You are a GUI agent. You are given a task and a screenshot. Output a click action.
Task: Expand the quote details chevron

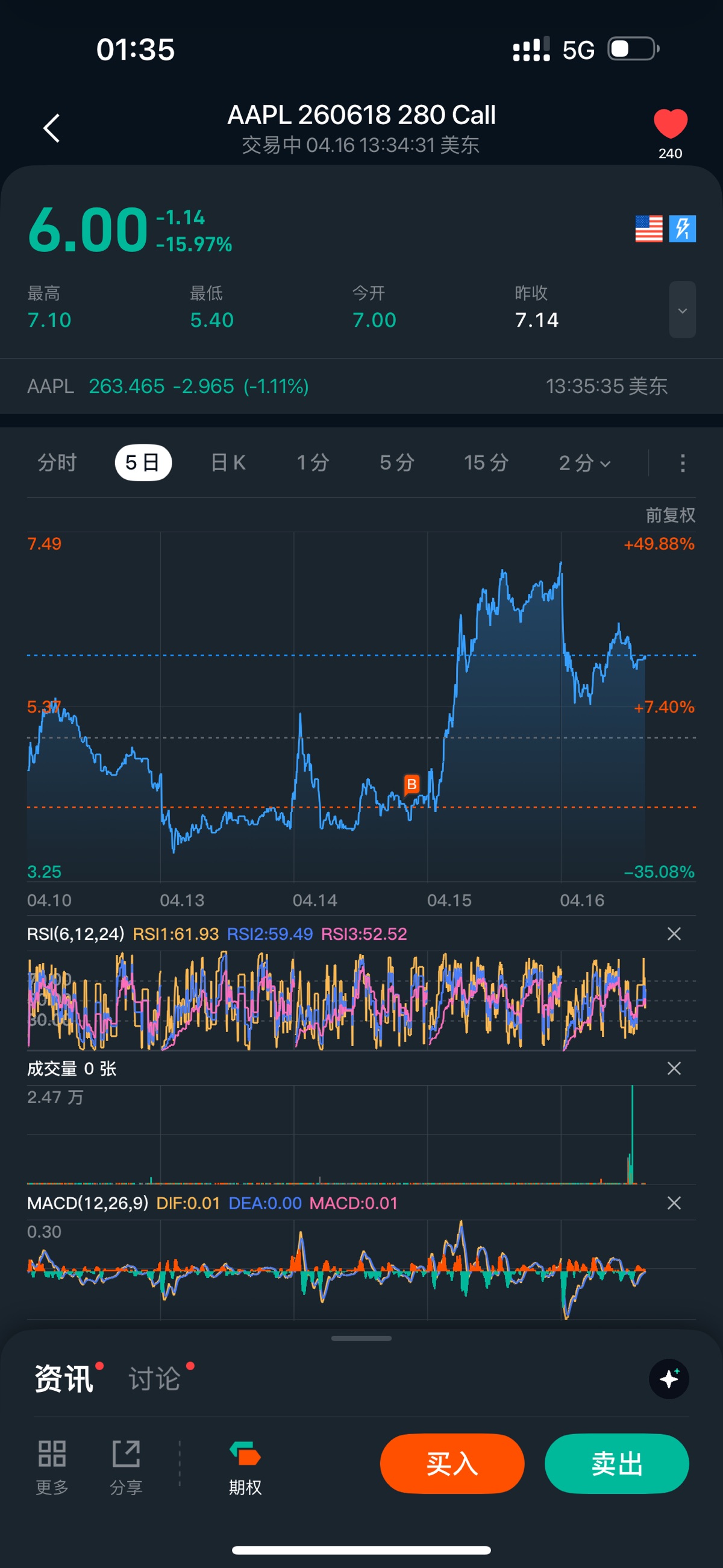pyautogui.click(x=682, y=310)
